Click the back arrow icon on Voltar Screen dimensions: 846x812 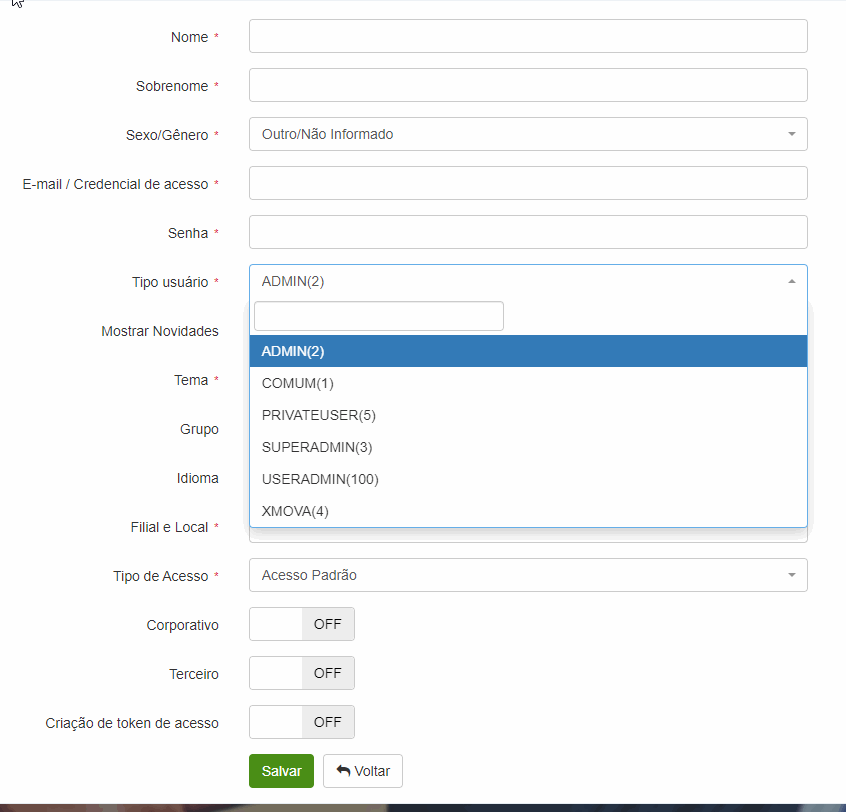pyautogui.click(x=340, y=770)
